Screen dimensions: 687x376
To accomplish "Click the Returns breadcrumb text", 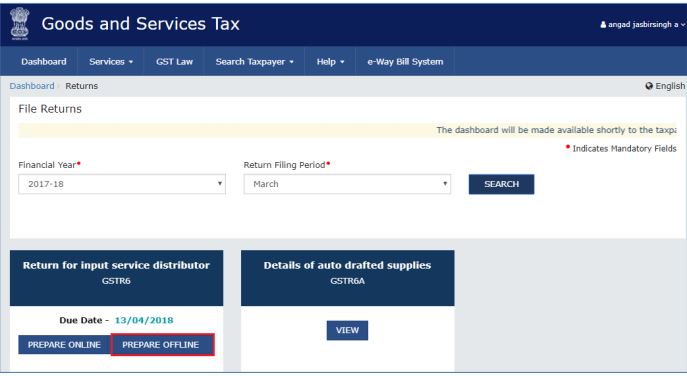I will tap(81, 86).
